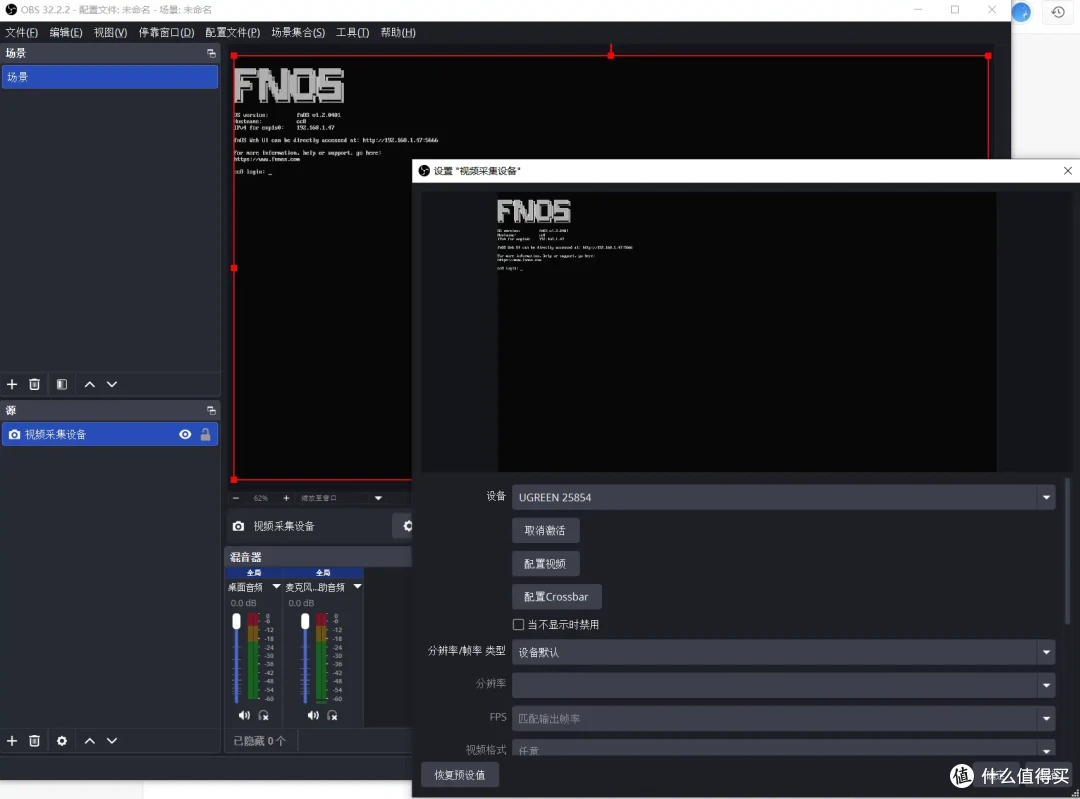1080x799 pixels.
Task: Toggle lock on video capture source
Action: click(x=205, y=435)
